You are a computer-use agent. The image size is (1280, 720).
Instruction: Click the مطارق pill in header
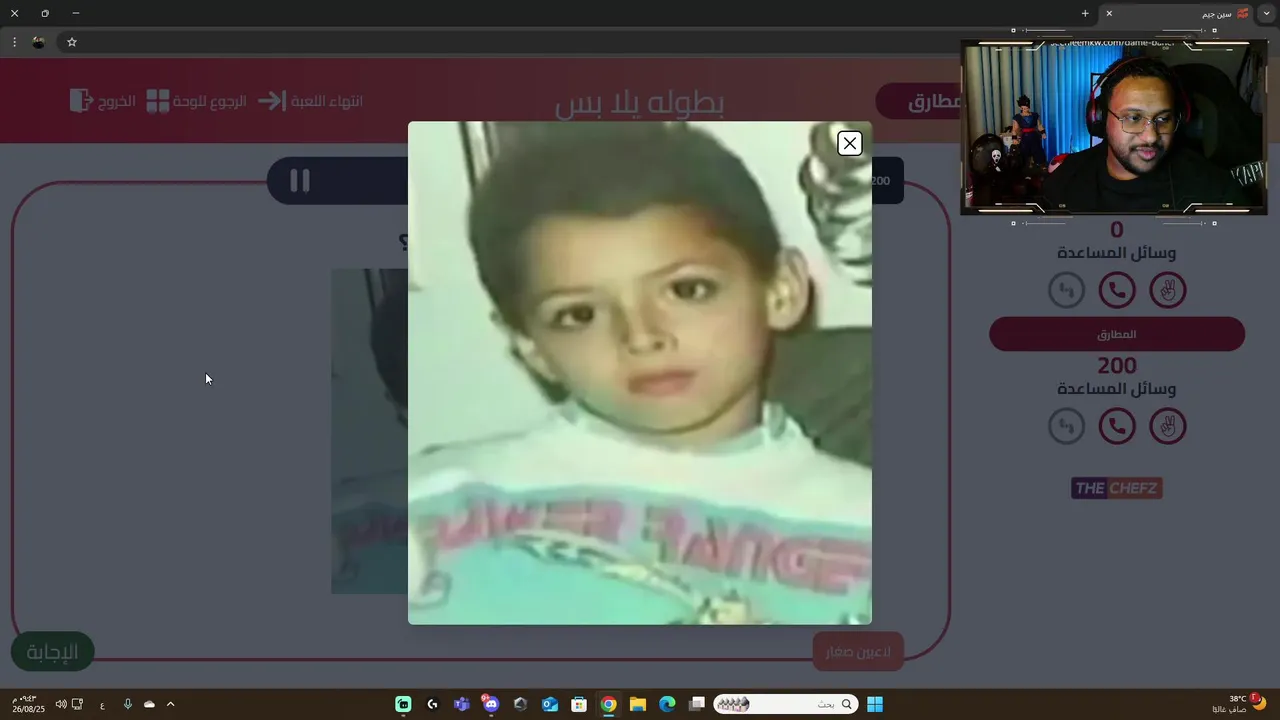pos(920,101)
